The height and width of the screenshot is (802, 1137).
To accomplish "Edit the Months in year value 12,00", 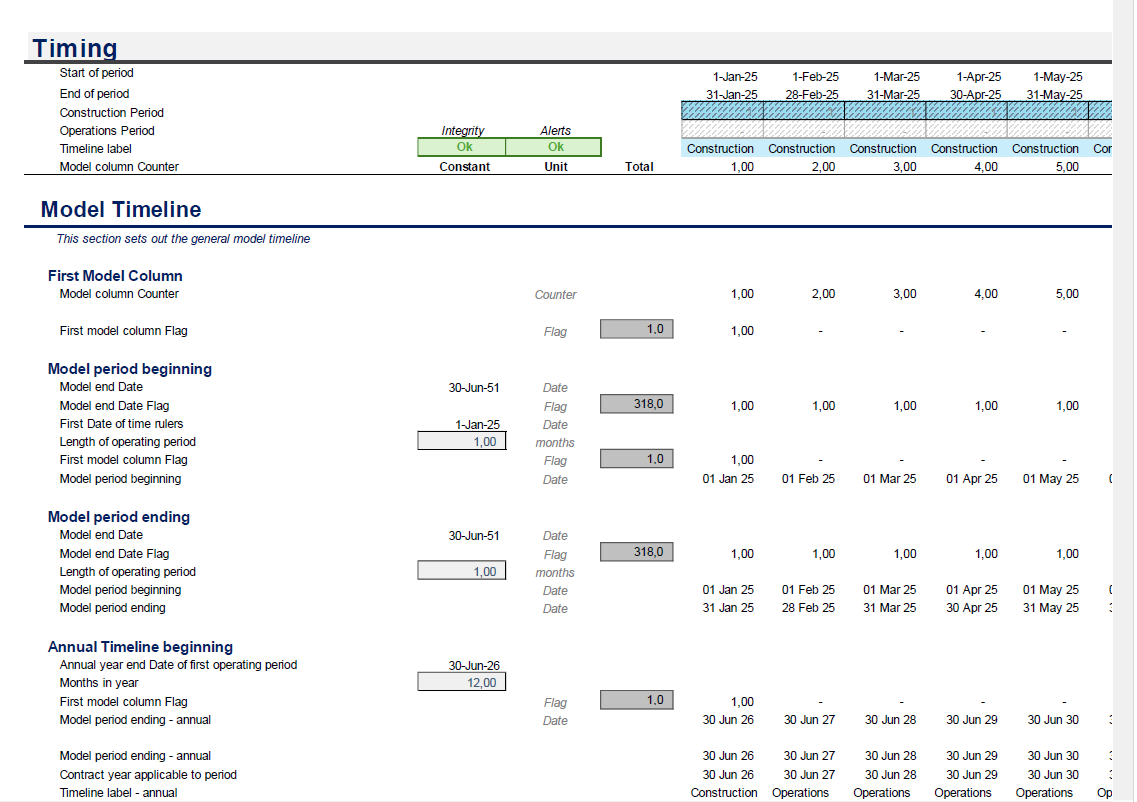I will (461, 681).
